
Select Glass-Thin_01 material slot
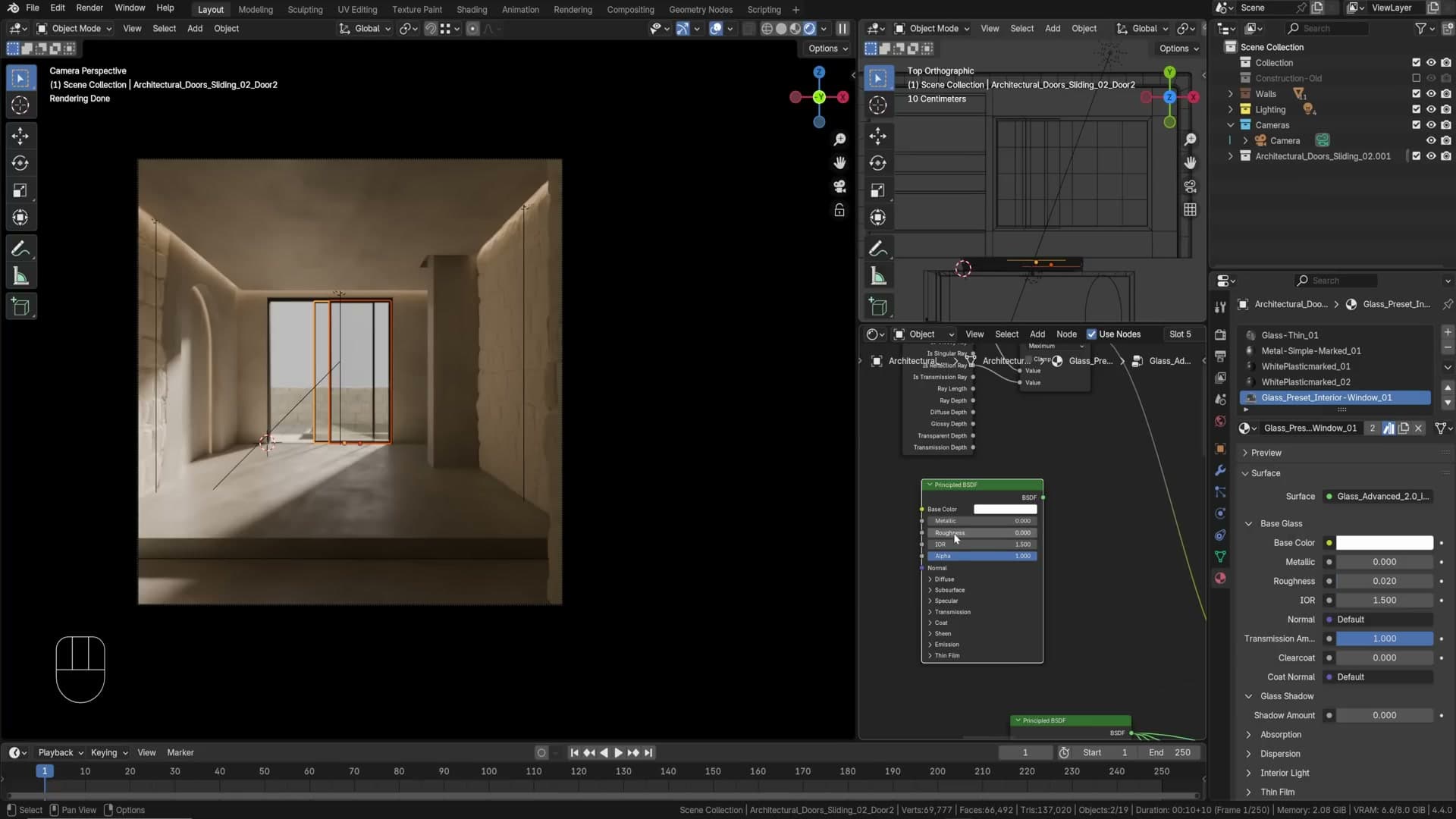(x=1335, y=334)
